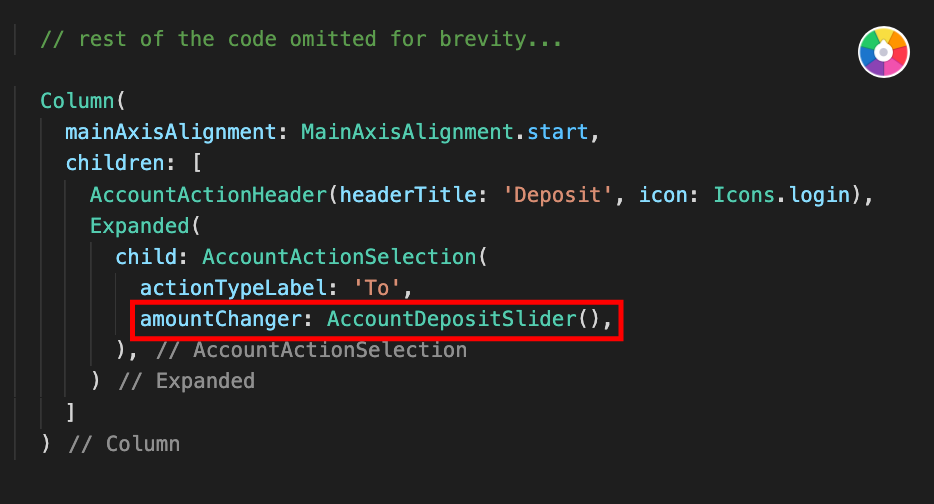Click the Icons.login reference
This screenshot has width=934, height=504.
point(782,195)
